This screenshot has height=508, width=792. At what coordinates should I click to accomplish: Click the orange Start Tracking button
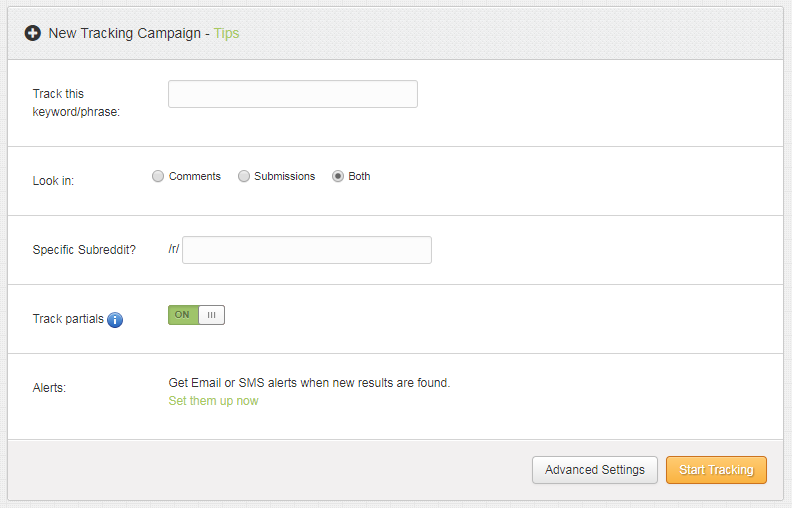(716, 470)
